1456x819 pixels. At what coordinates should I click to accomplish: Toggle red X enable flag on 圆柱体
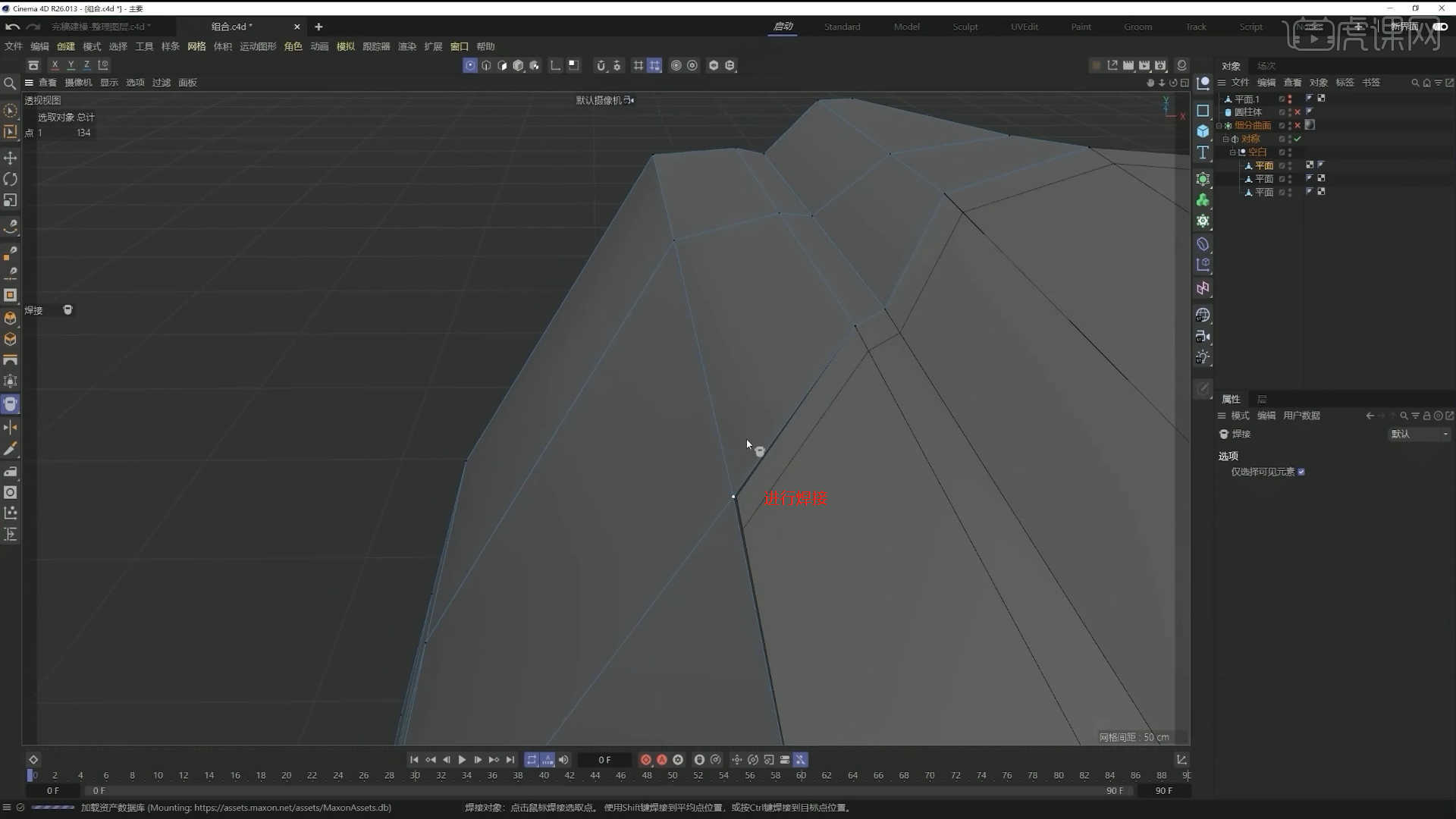[x=1298, y=112]
